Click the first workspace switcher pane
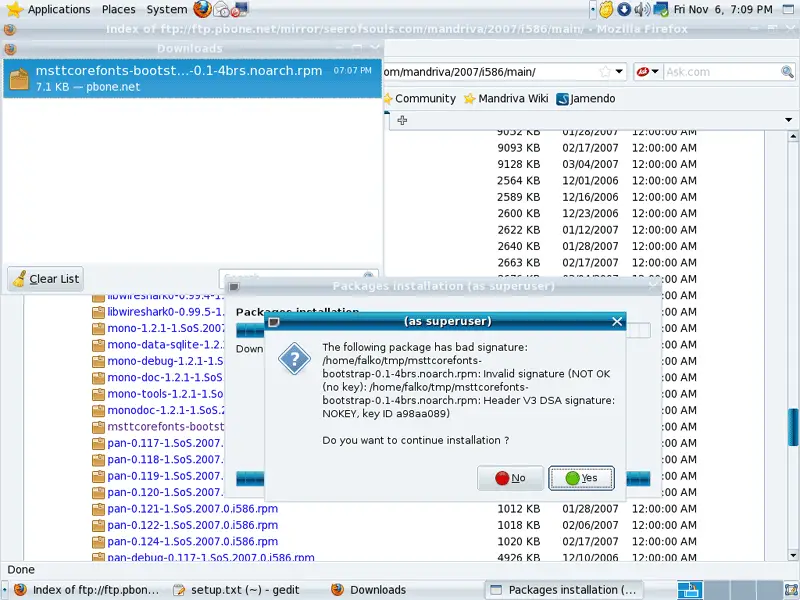This screenshot has height=600, width=800. click(x=690, y=590)
